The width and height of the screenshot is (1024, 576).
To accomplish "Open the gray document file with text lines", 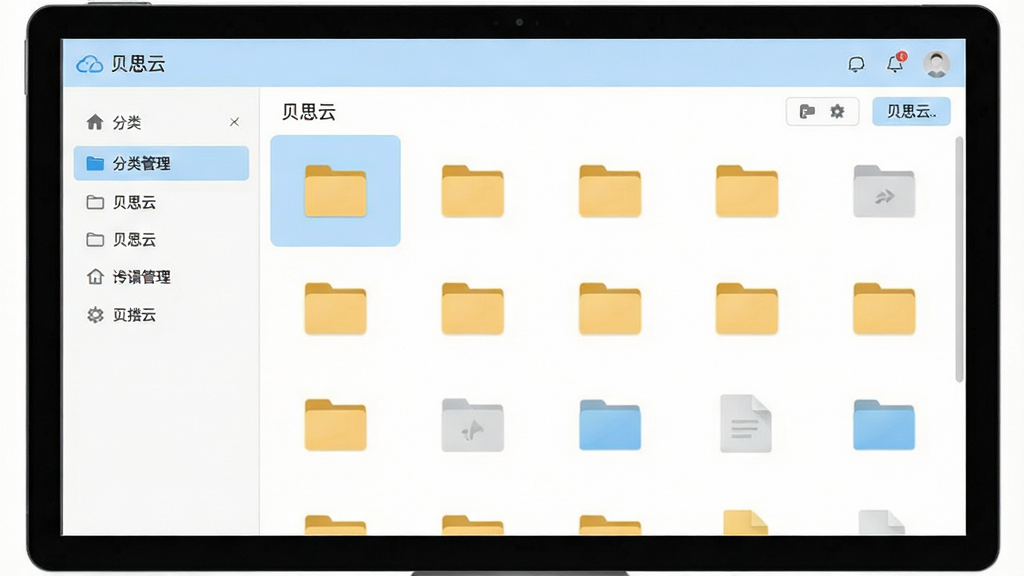I will 746,423.
